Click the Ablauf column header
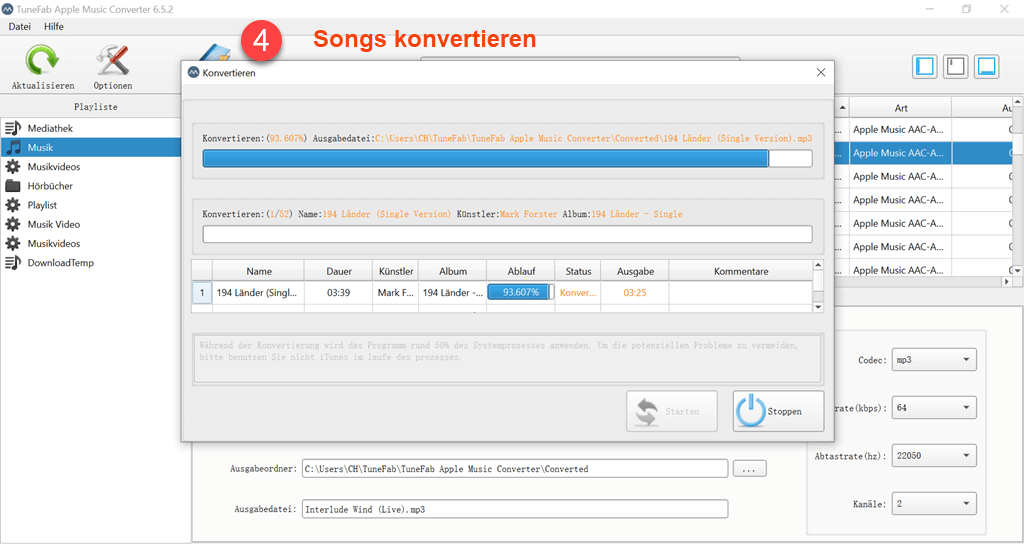Screen dimensions: 1024x544 (521, 271)
